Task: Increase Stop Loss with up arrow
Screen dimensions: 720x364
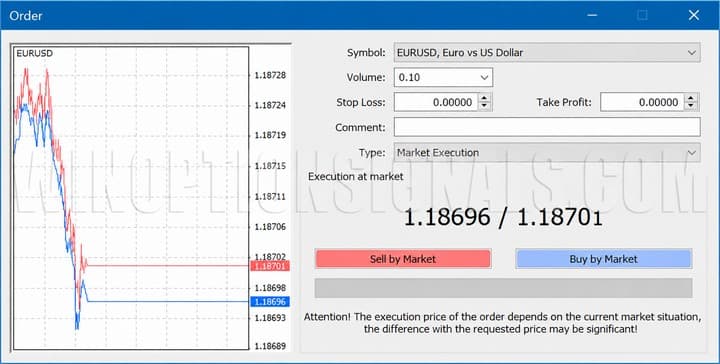Action: pyautogui.click(x=484, y=98)
